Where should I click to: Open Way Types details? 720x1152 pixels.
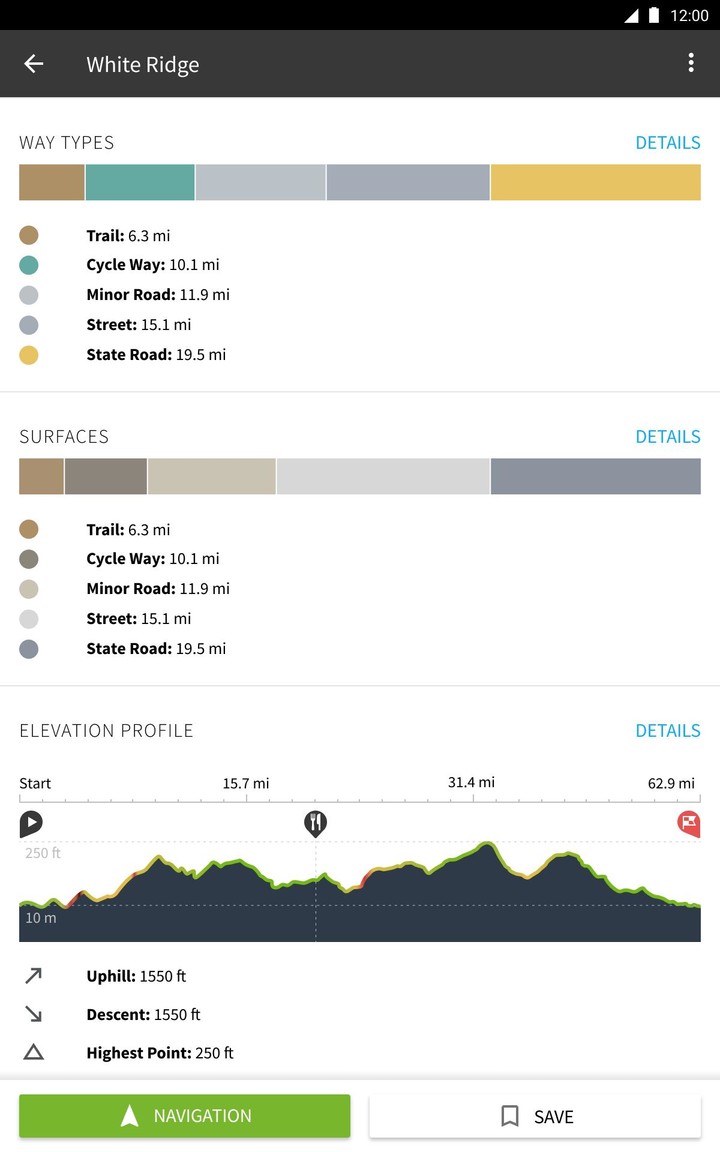point(668,143)
